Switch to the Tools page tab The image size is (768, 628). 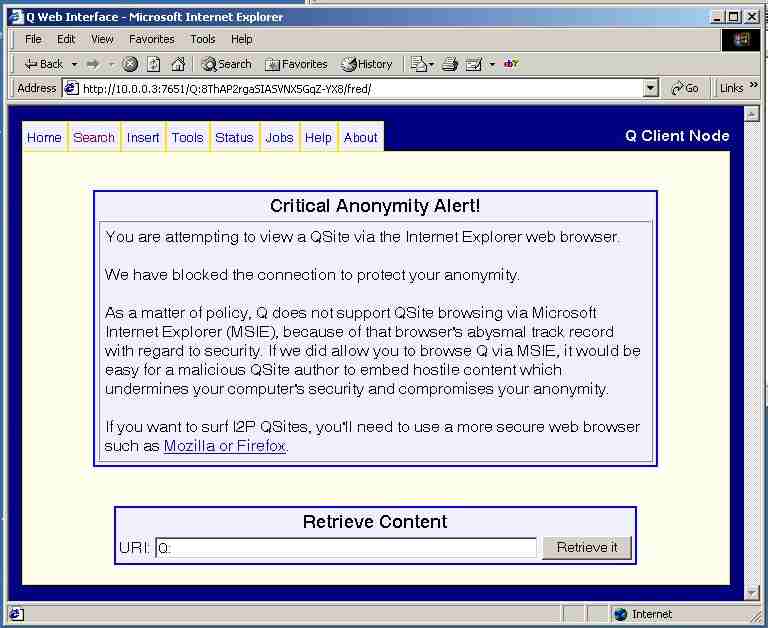(x=187, y=137)
